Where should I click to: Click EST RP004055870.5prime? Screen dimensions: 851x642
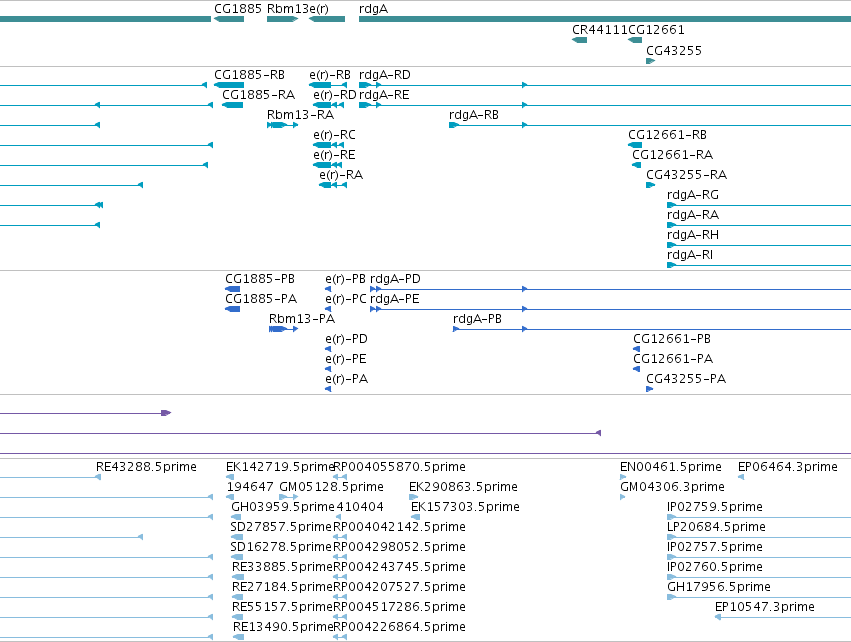(x=399, y=467)
